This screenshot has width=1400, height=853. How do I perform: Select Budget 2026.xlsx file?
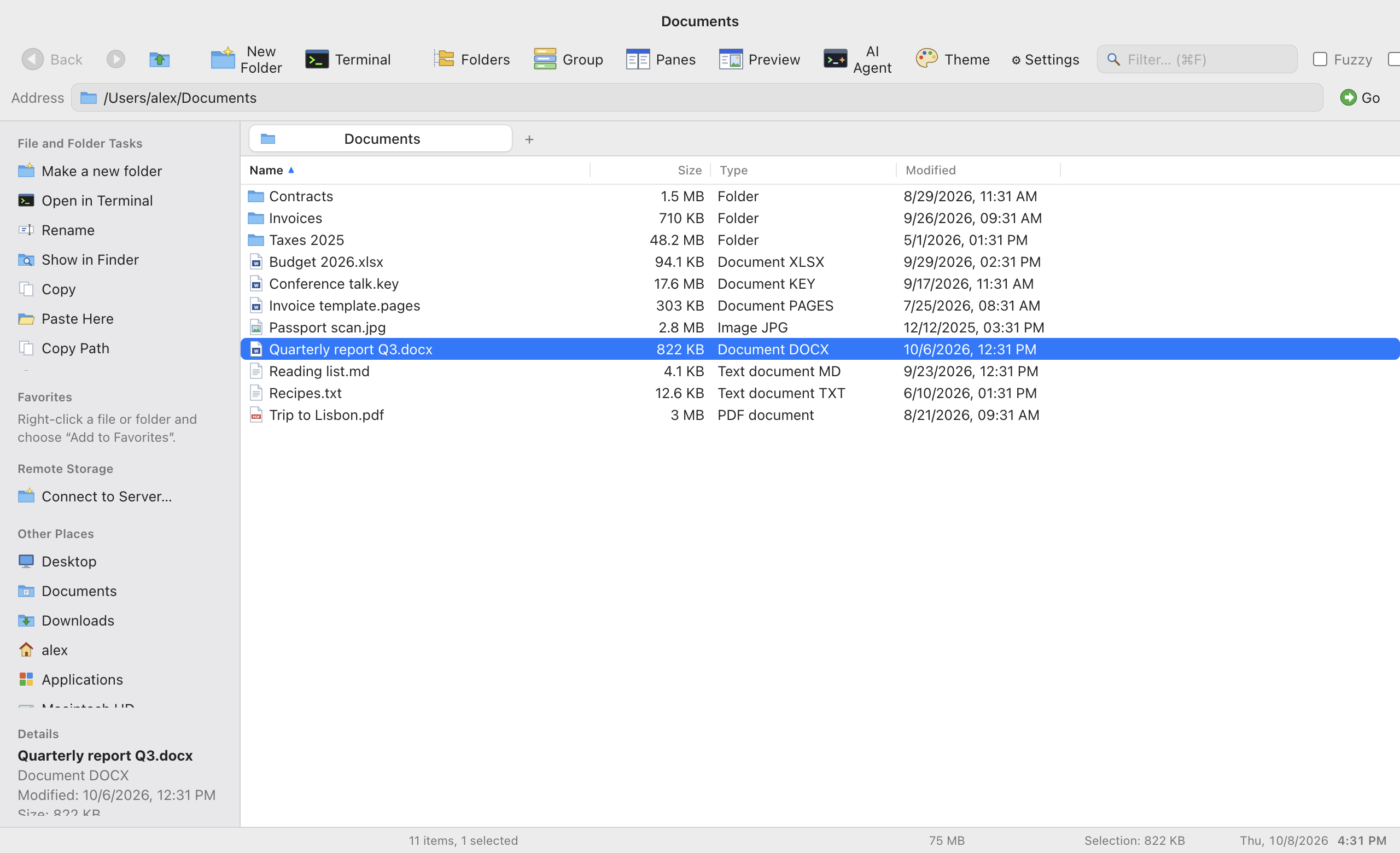820,262
